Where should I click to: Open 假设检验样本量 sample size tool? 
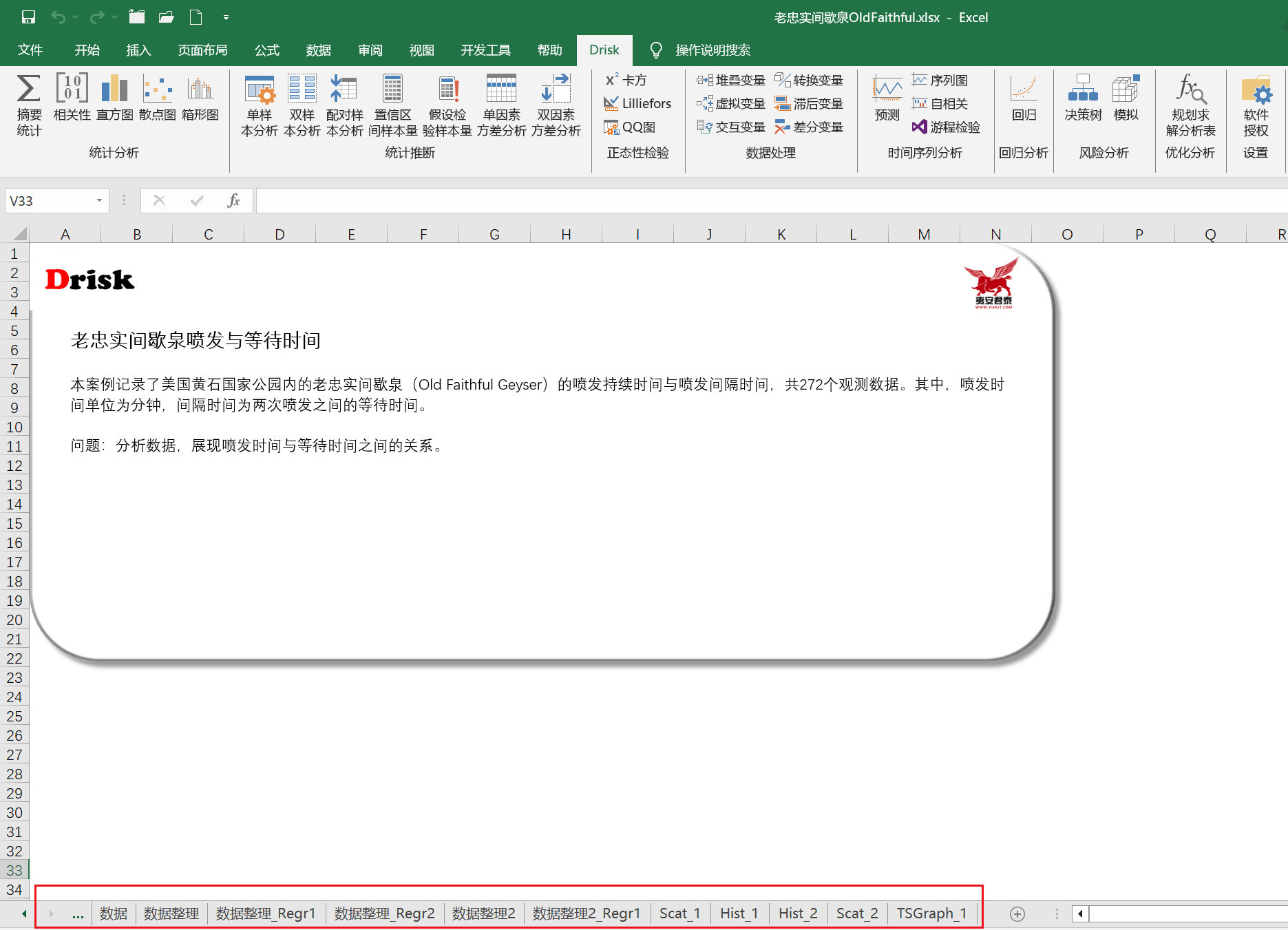pos(447,105)
